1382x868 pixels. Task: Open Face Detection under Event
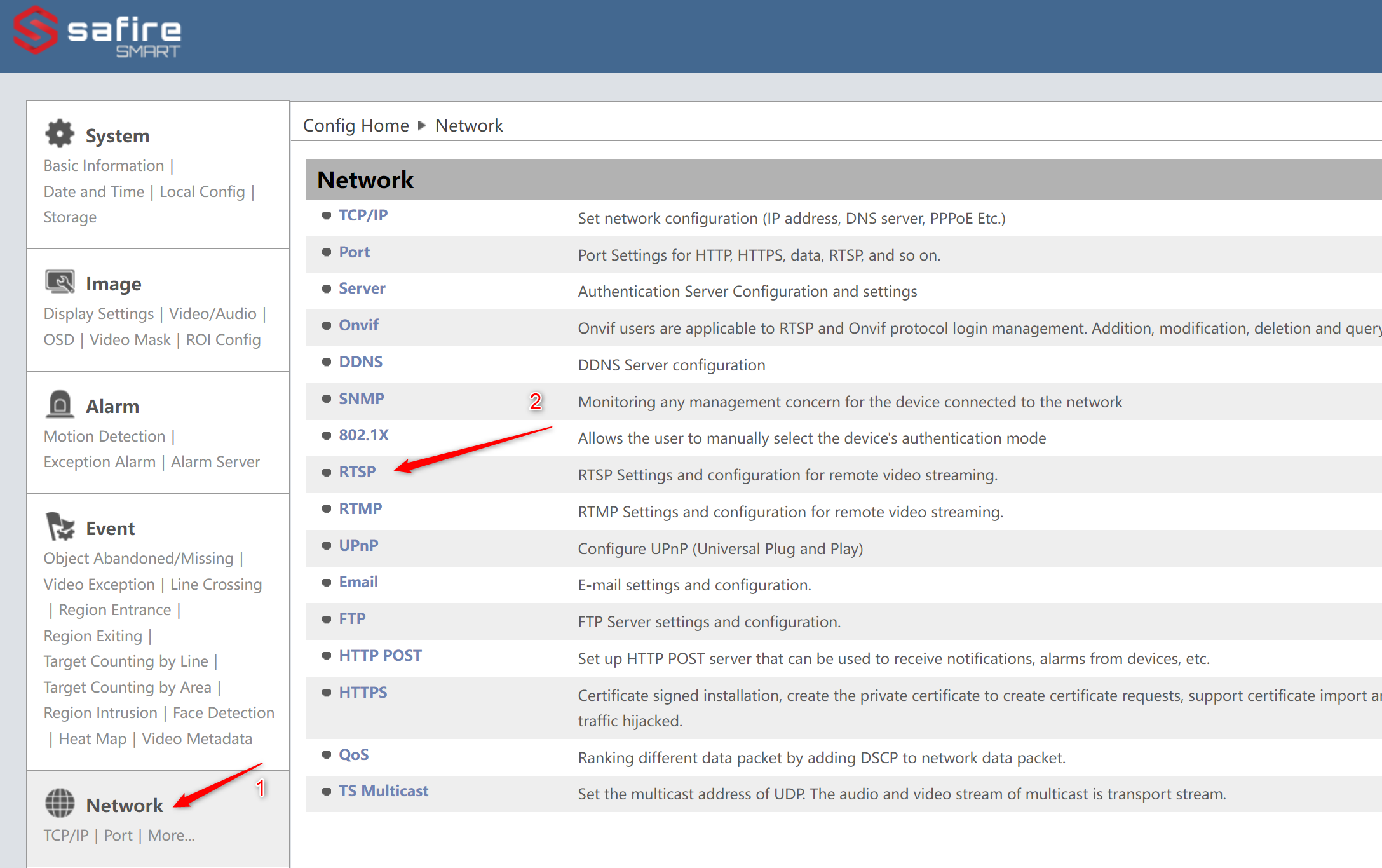223,712
